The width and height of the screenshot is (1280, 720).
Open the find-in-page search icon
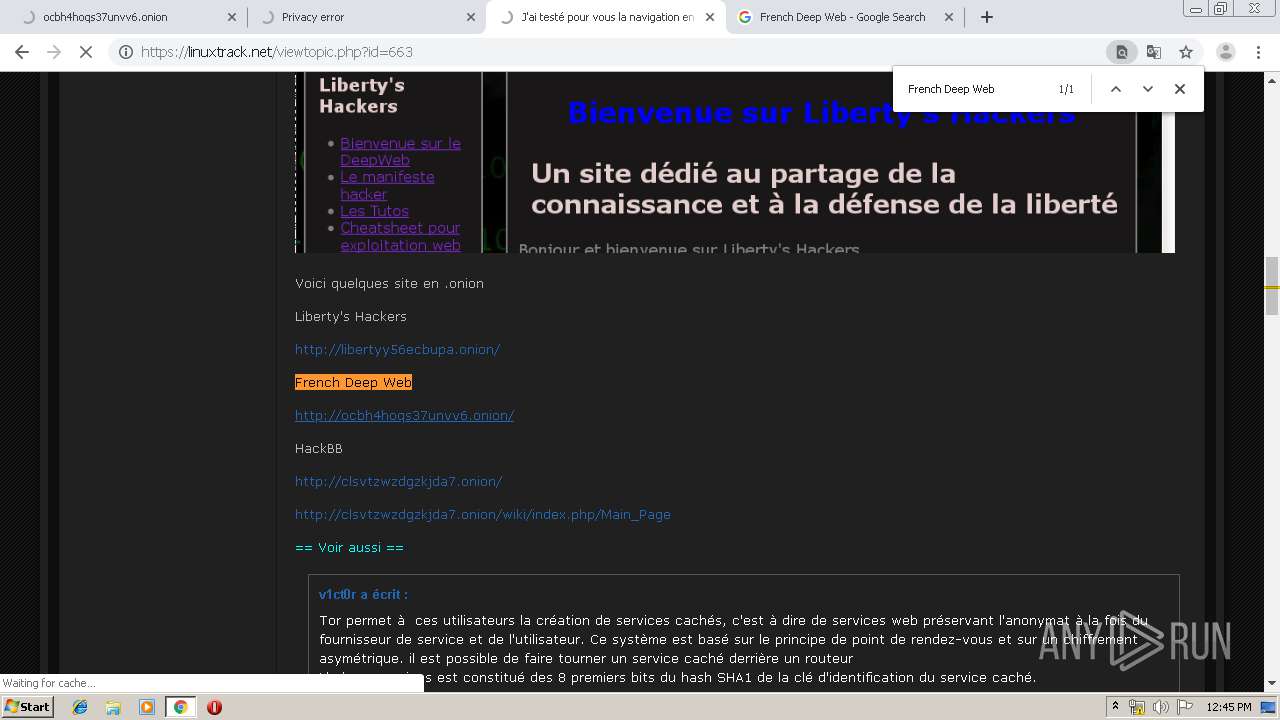coord(1122,52)
